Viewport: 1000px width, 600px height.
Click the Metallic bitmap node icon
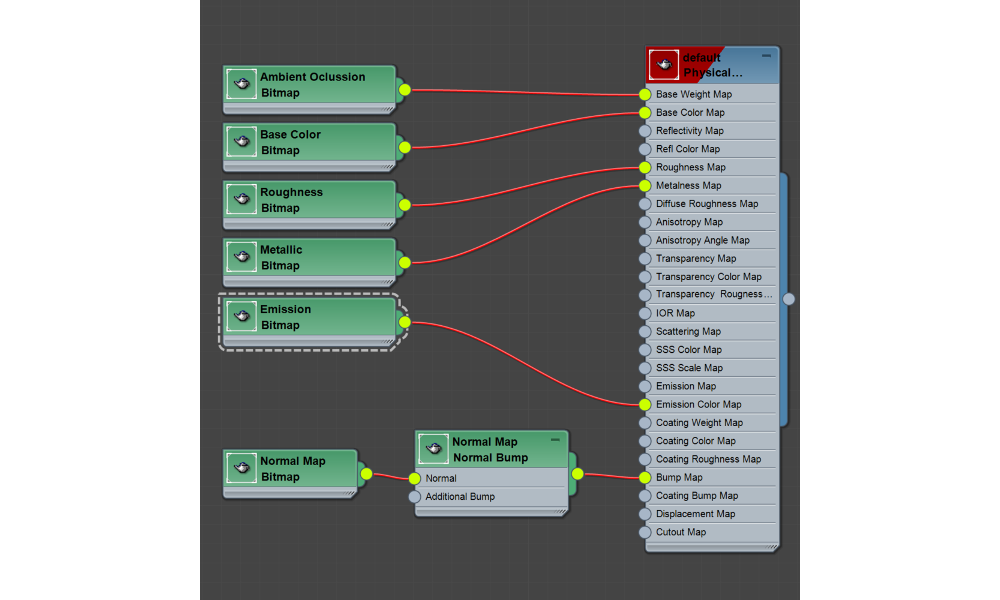242,257
